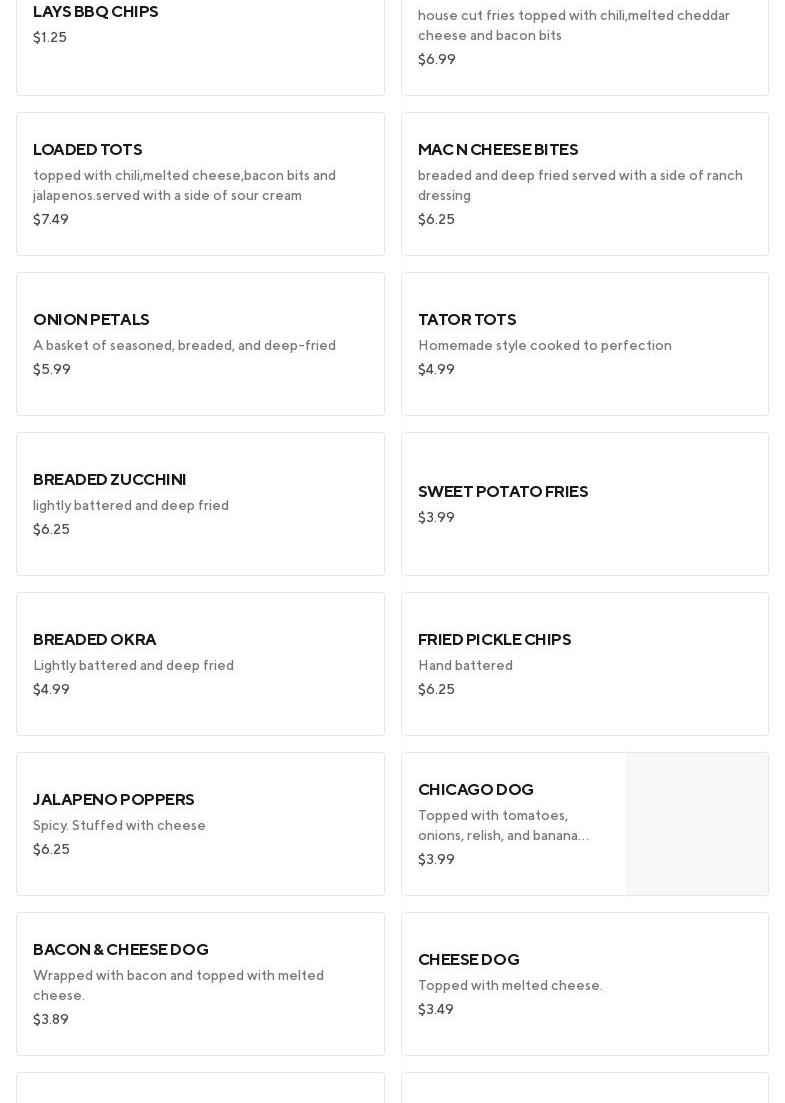Open the Cheese Dog menu item
This screenshot has height=1103, width=785.
584,984
